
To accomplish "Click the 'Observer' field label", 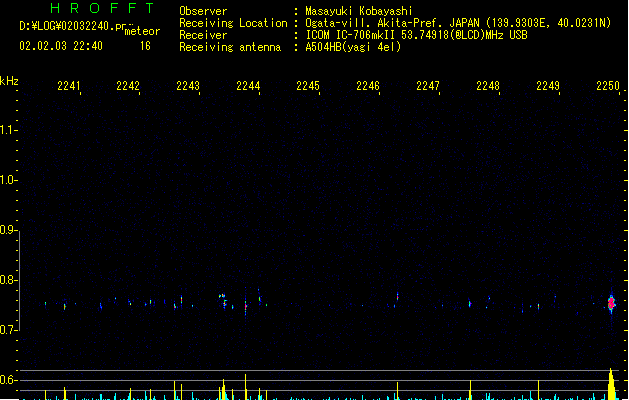I will 203,11.
